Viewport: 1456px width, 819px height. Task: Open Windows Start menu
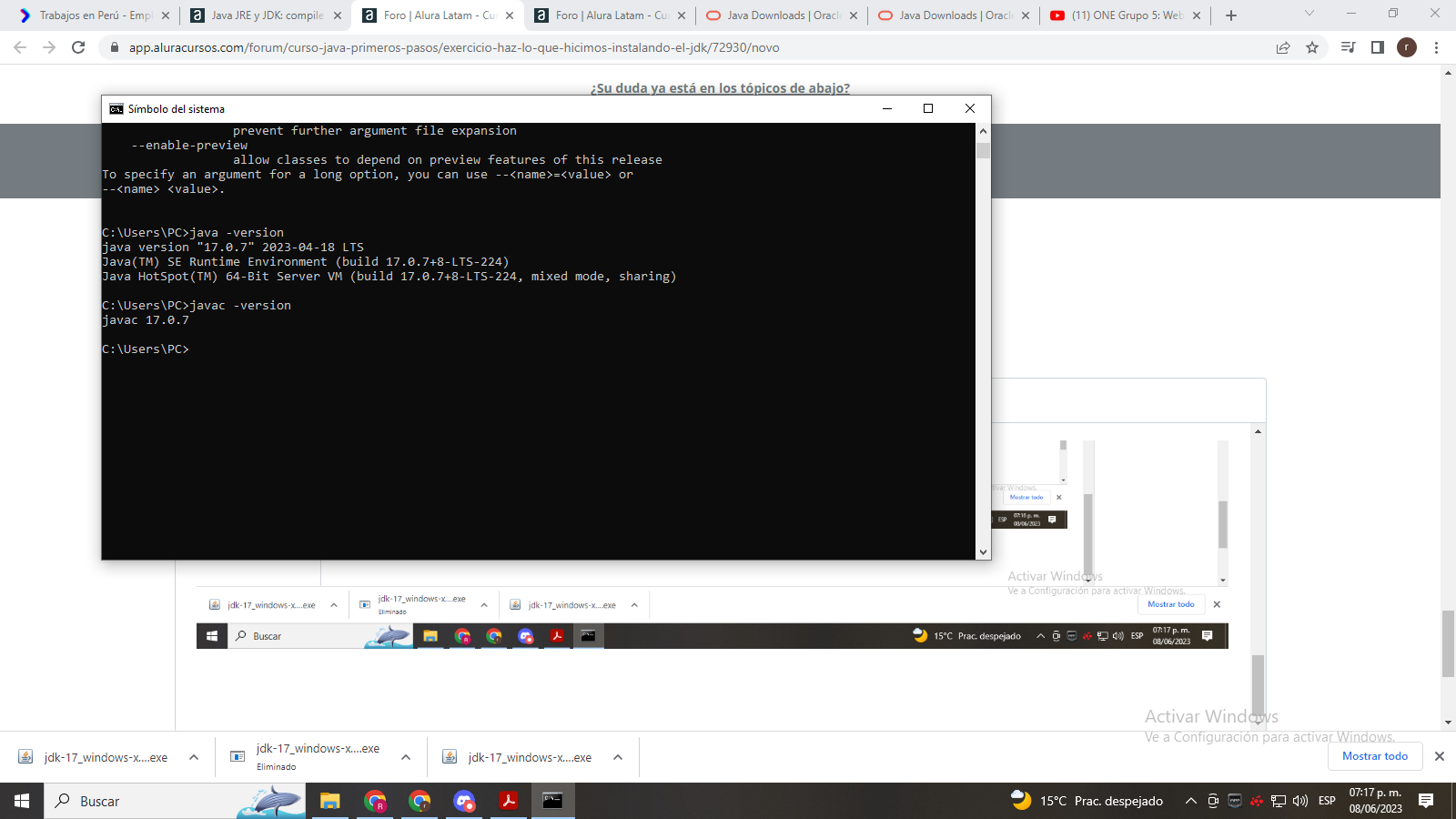22,801
